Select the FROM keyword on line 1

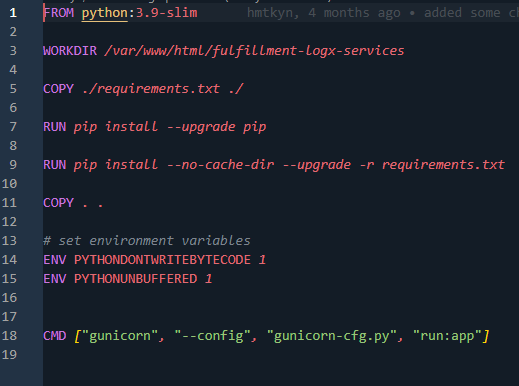click(59, 13)
